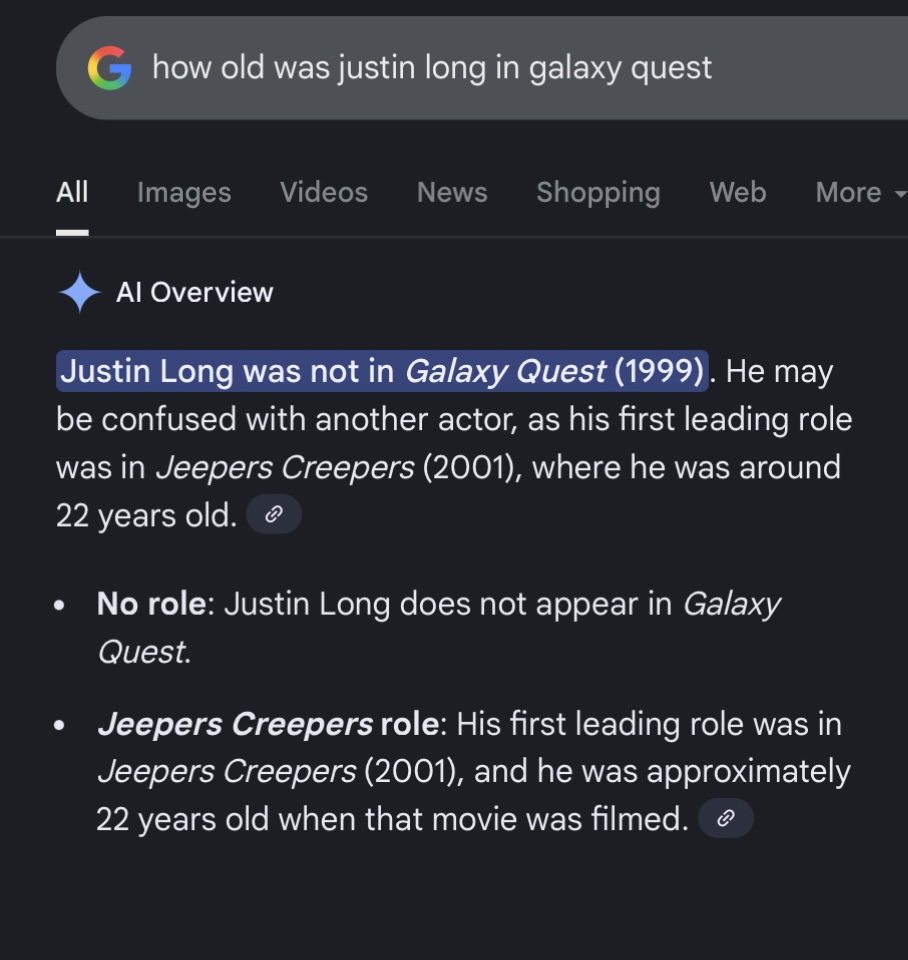Click the AI Overview heading label
The image size is (908, 960).
click(194, 292)
